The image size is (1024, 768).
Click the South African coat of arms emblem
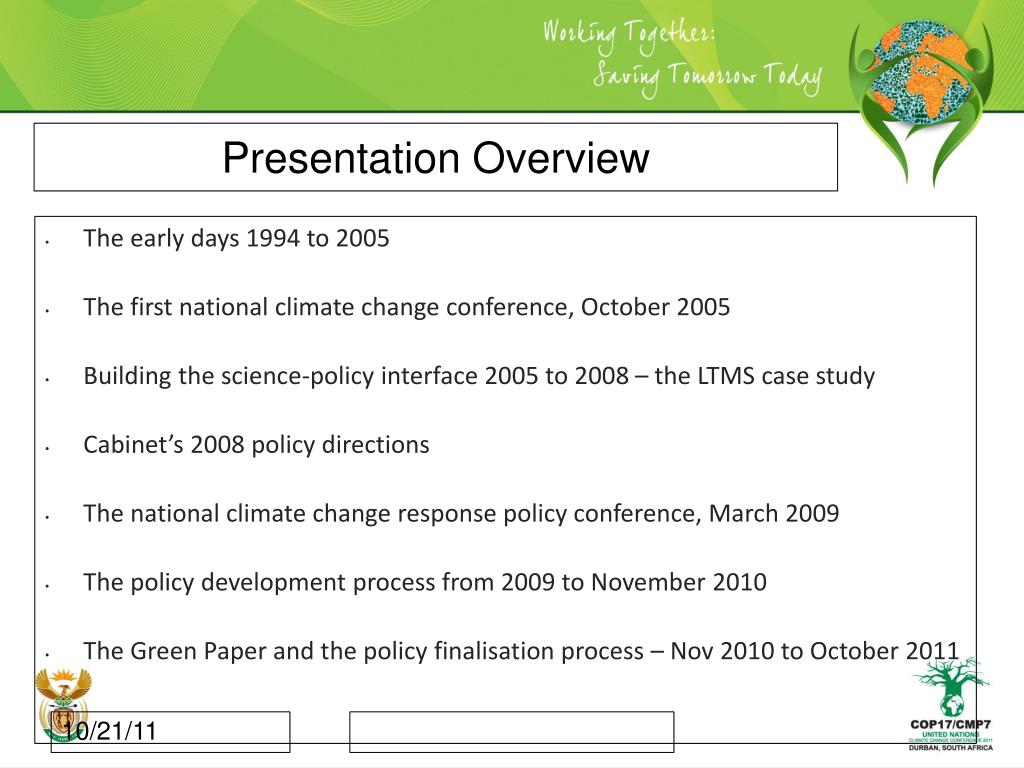pyautogui.click(x=63, y=704)
